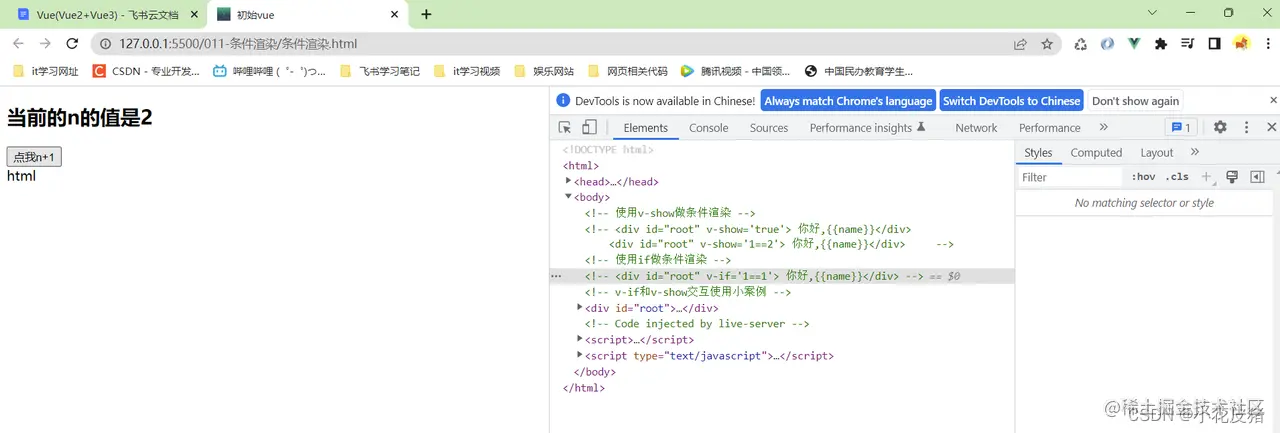This screenshot has width=1280, height=433.
Task: Click Always match Chrome's language button
Action: click(849, 101)
